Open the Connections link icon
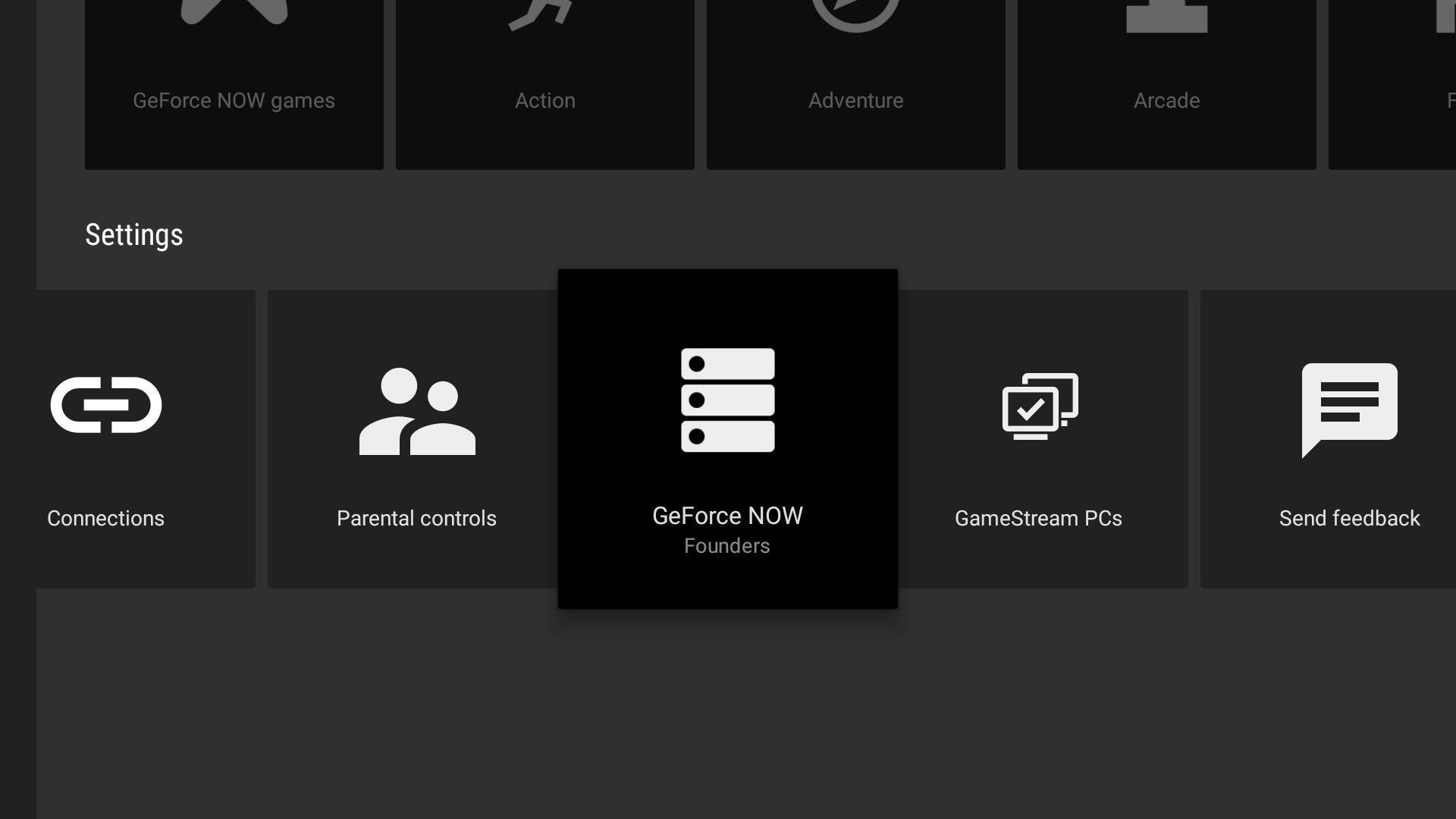The width and height of the screenshot is (1456, 819). tap(106, 405)
